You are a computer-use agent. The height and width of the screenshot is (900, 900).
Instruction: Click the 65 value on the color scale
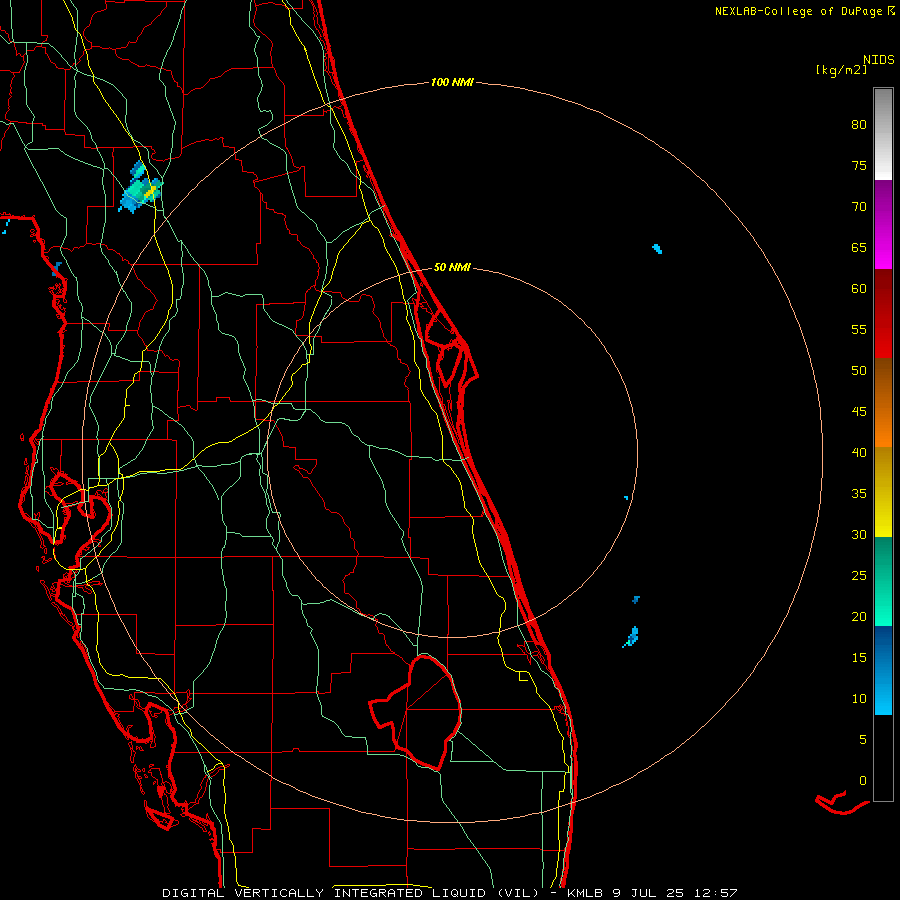859,248
